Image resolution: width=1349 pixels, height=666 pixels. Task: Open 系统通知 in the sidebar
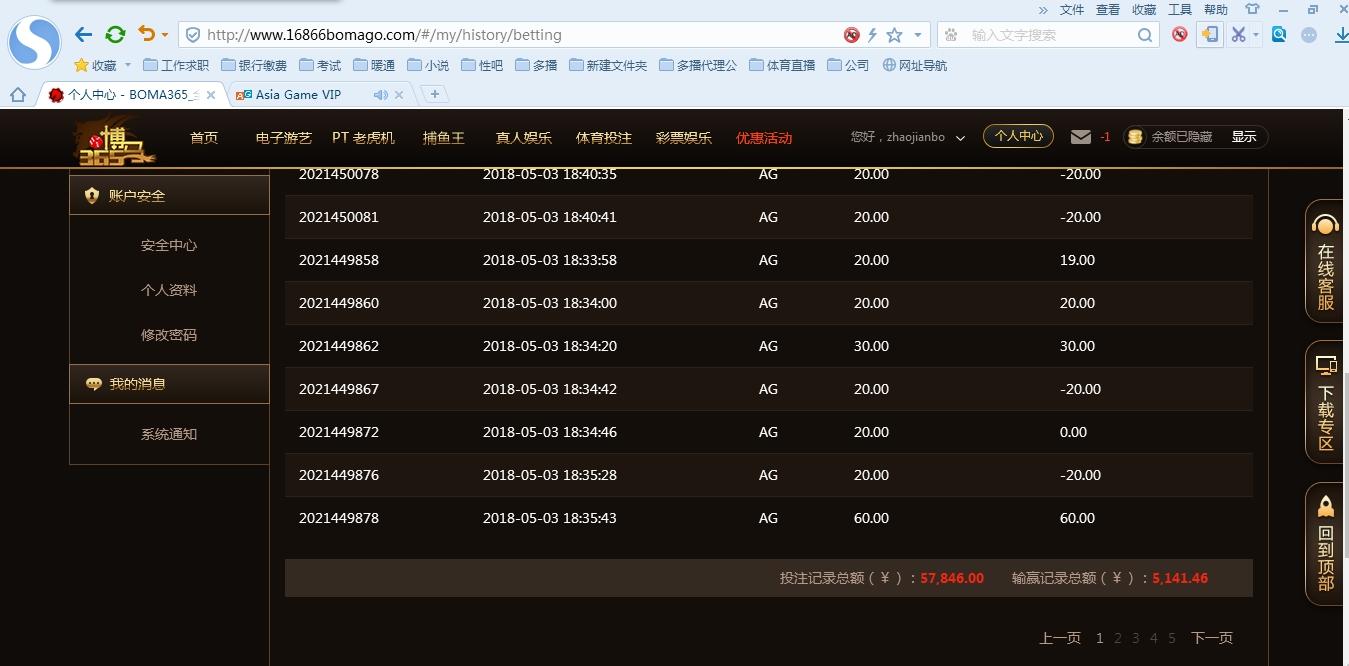pyautogui.click(x=169, y=435)
